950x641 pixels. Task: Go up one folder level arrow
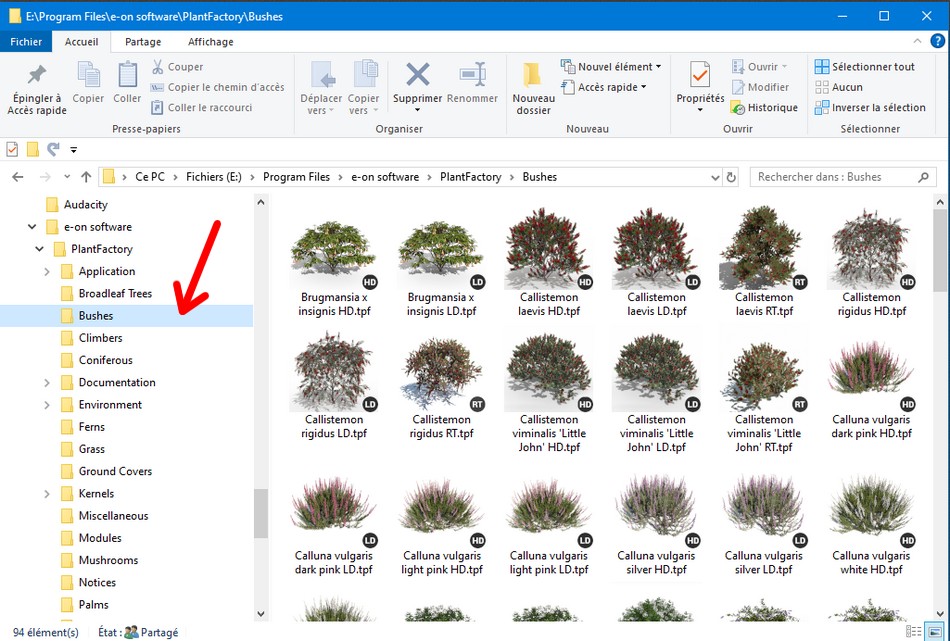point(86,177)
